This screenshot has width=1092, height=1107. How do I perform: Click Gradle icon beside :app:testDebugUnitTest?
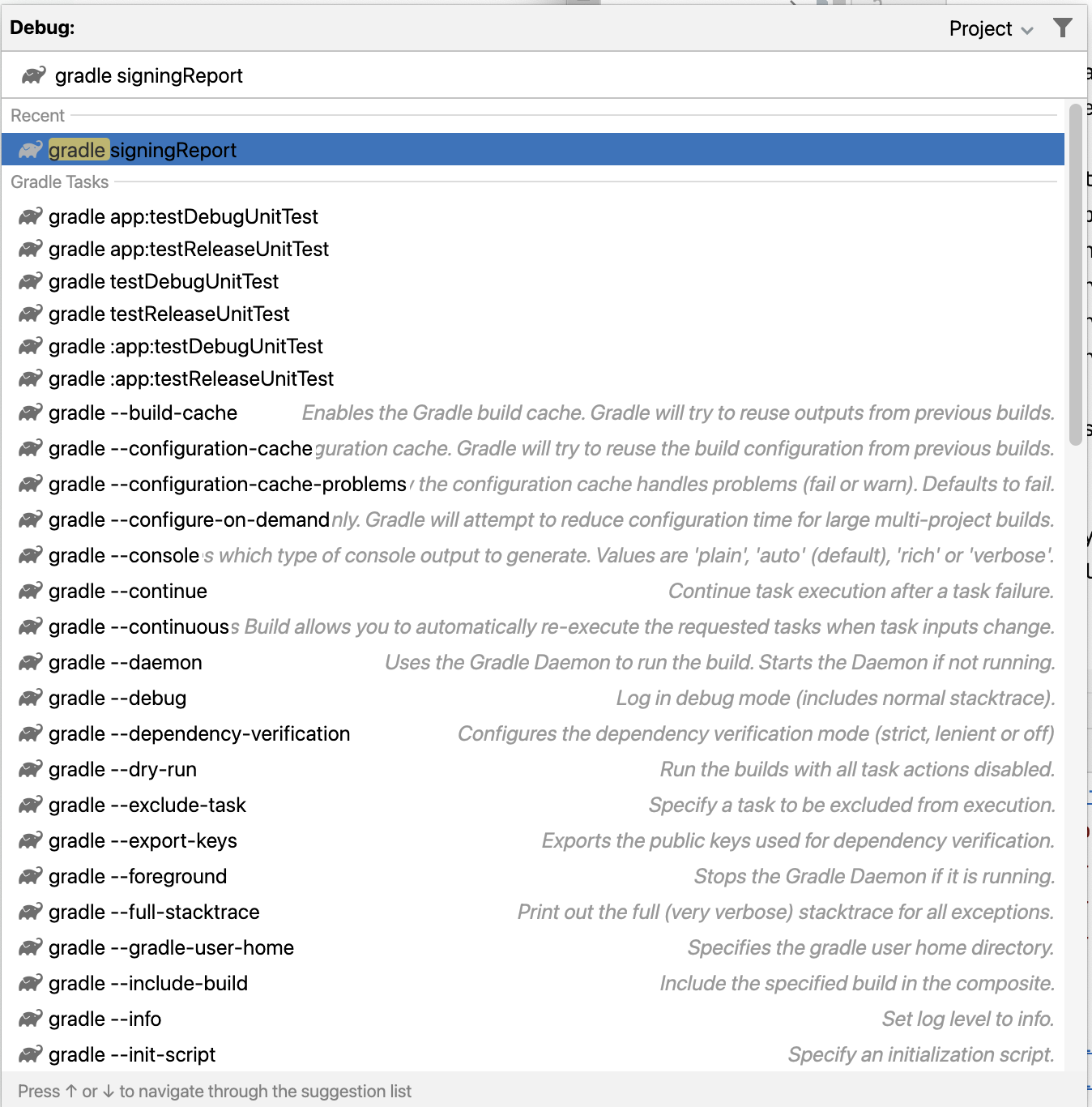(30, 346)
